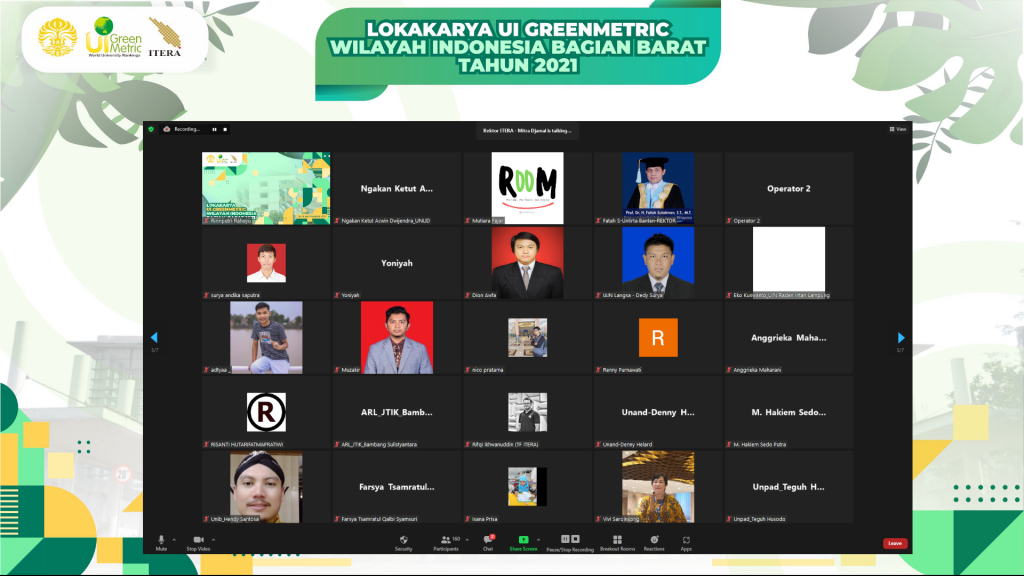This screenshot has width=1024, height=576.
Task: Select Lokakarya poster participant tile
Action: (266, 188)
